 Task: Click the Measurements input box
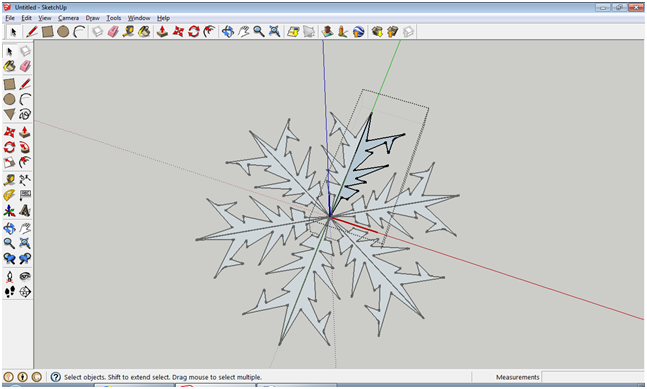coord(593,377)
